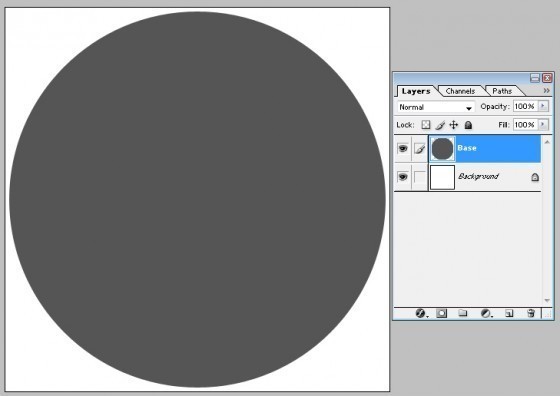Open the palette menu double arrow
The height and width of the screenshot is (396, 560).
click(x=546, y=91)
